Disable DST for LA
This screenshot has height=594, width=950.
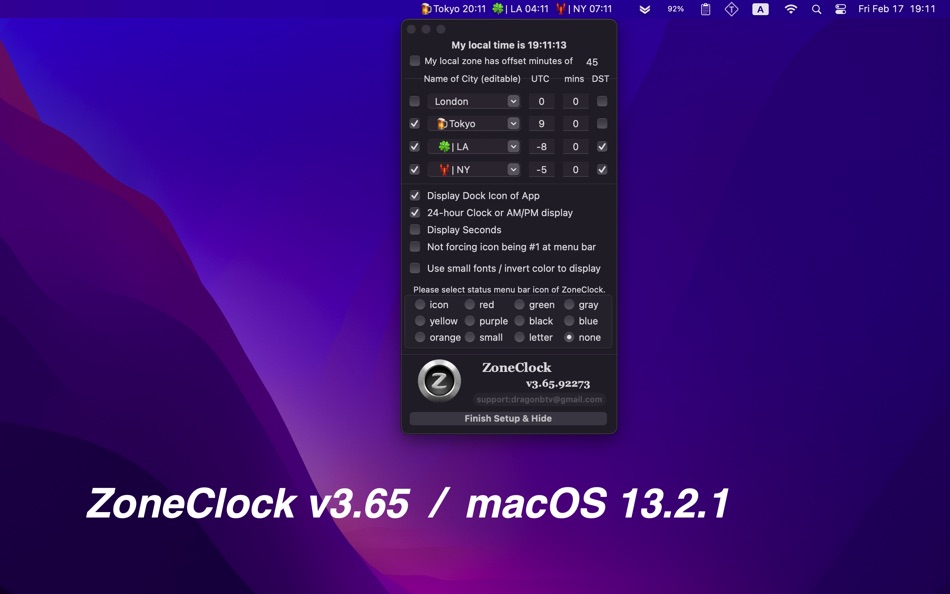click(602, 147)
